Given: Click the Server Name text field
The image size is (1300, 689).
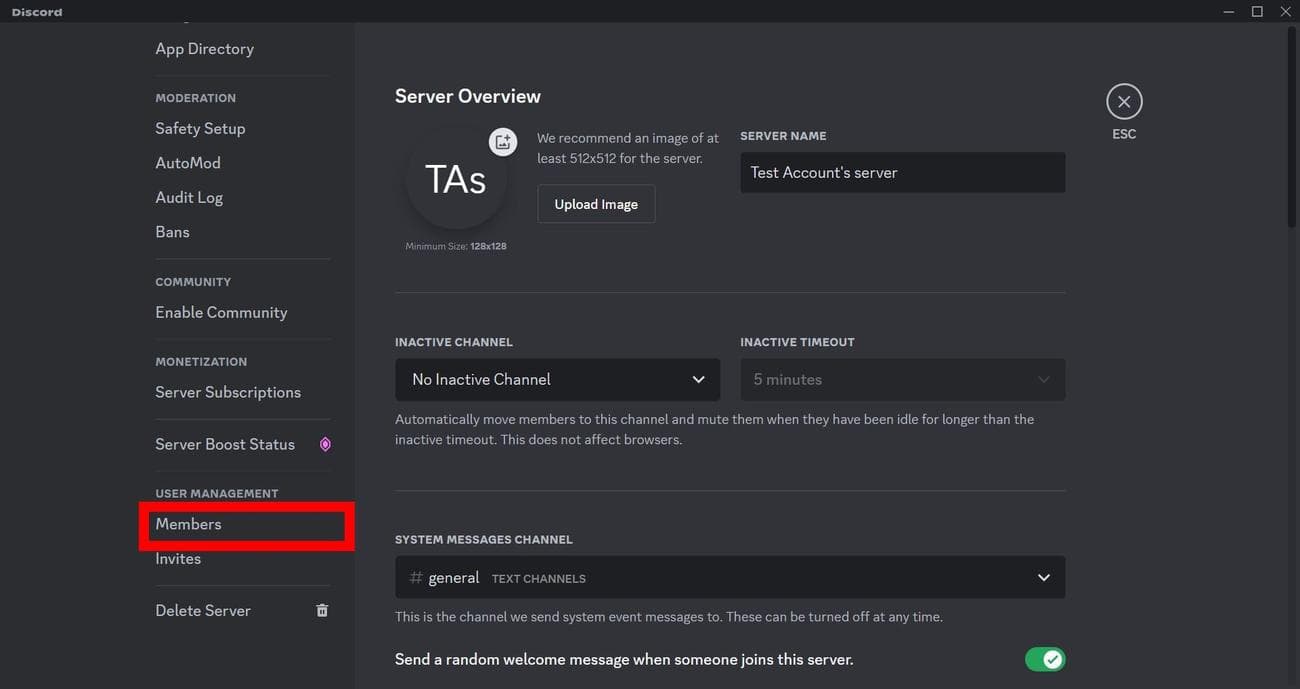Looking at the screenshot, I should coord(901,173).
